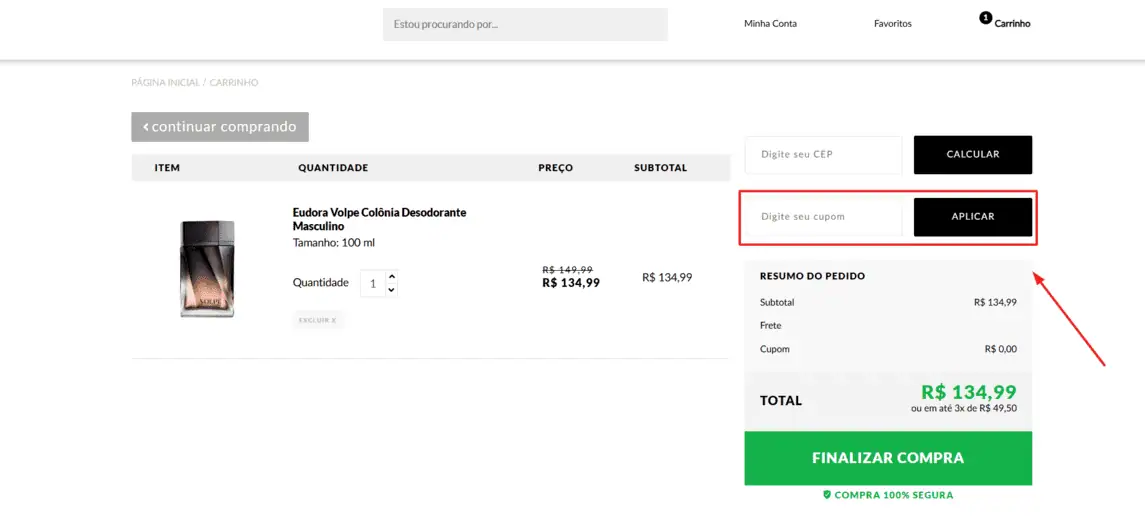The height and width of the screenshot is (529, 1145).
Task: Open Favoritos
Action: point(892,23)
